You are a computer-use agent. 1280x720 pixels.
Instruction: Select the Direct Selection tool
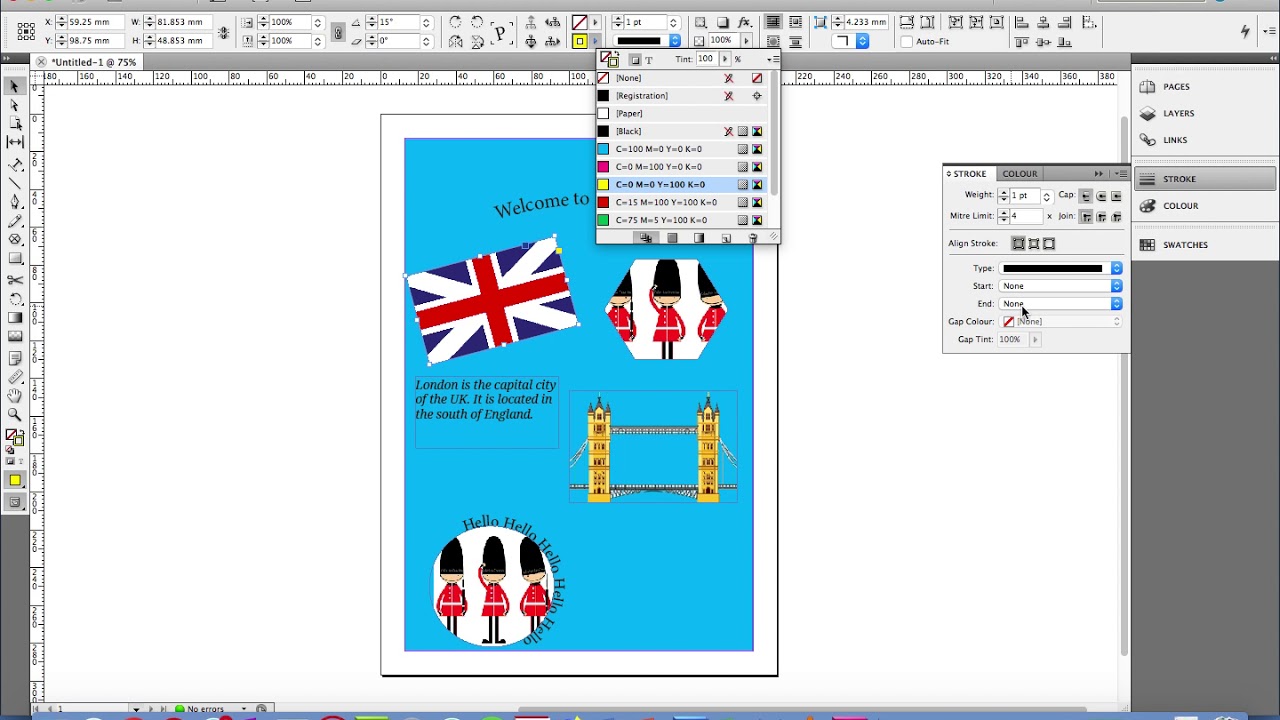pyautogui.click(x=15, y=104)
